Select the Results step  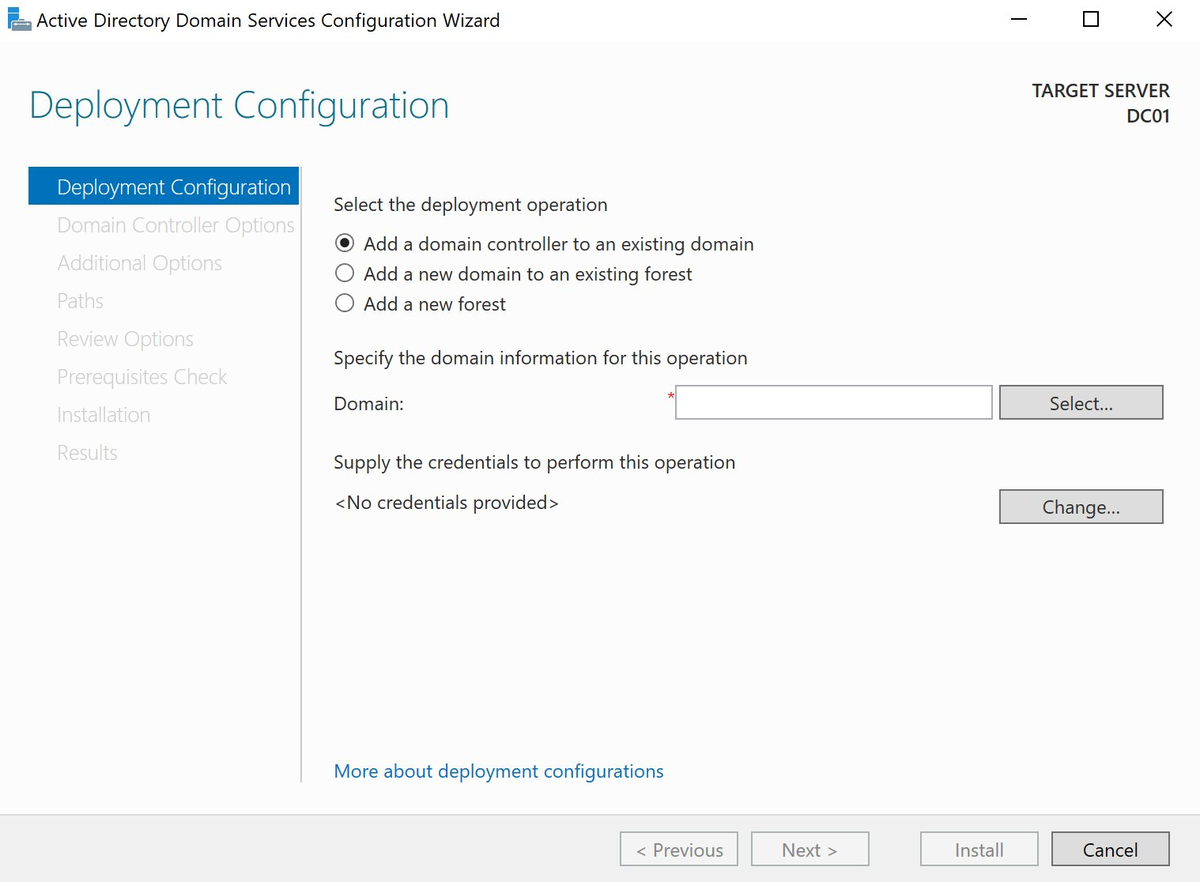(x=87, y=452)
